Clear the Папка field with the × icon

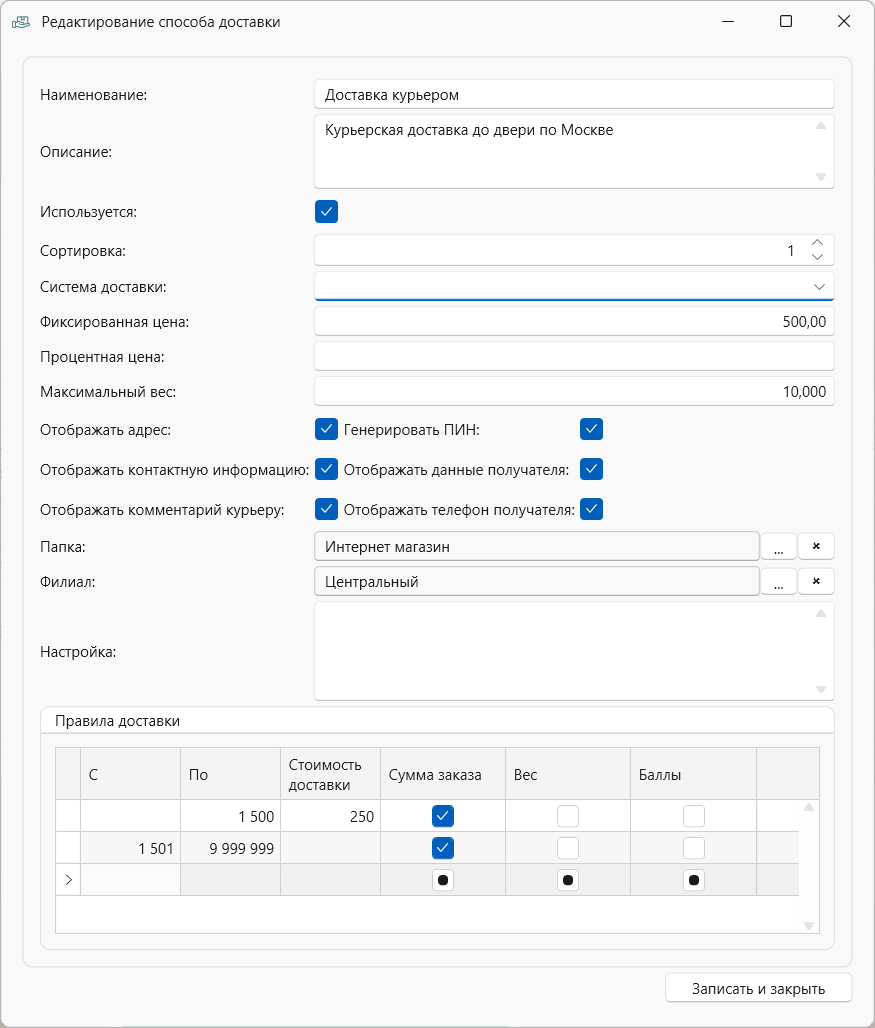(x=816, y=546)
